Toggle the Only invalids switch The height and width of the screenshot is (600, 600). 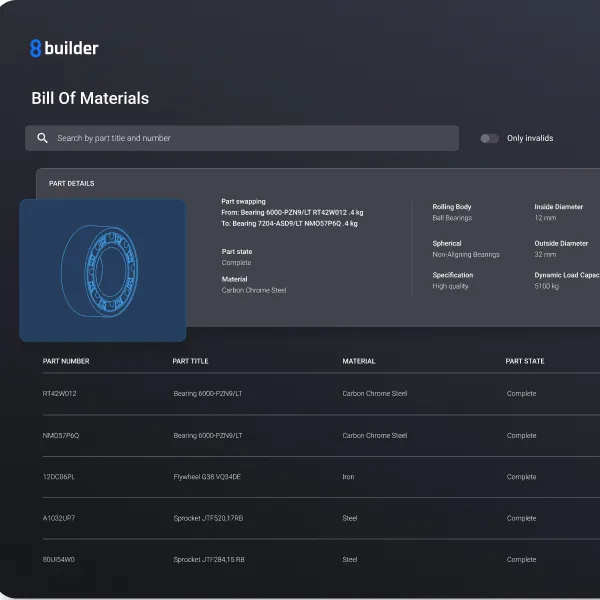point(489,138)
